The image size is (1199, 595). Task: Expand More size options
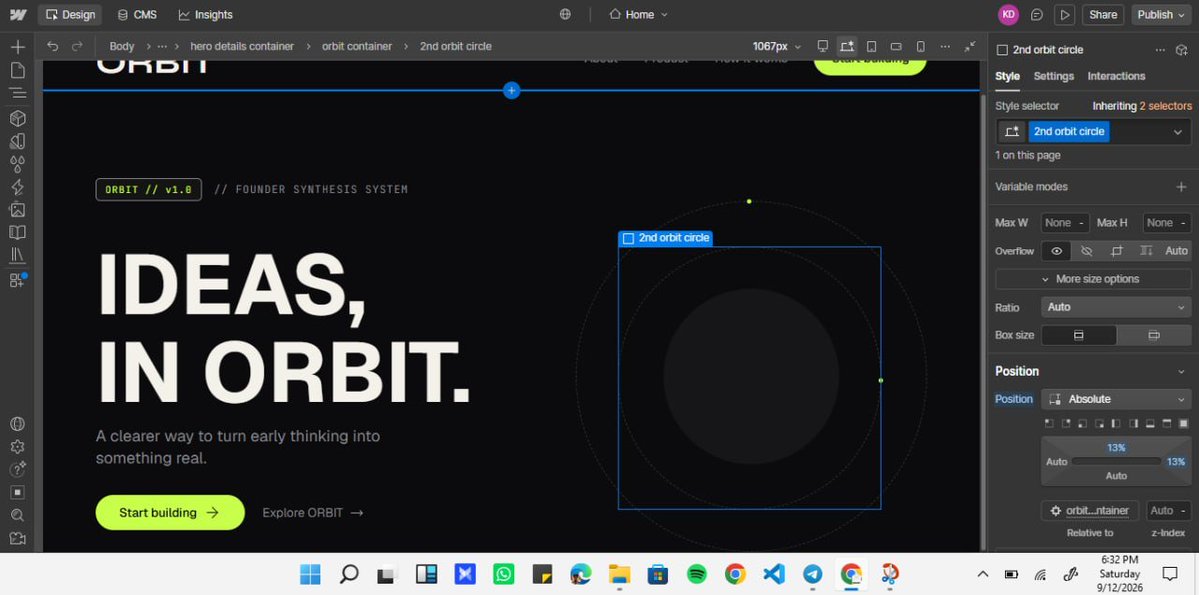coord(1093,279)
